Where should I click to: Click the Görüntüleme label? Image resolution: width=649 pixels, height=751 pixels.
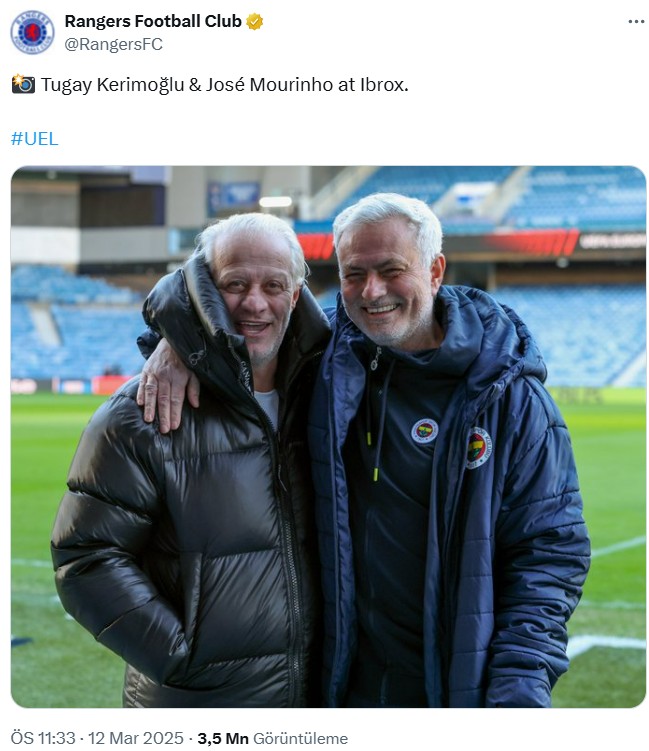300,738
